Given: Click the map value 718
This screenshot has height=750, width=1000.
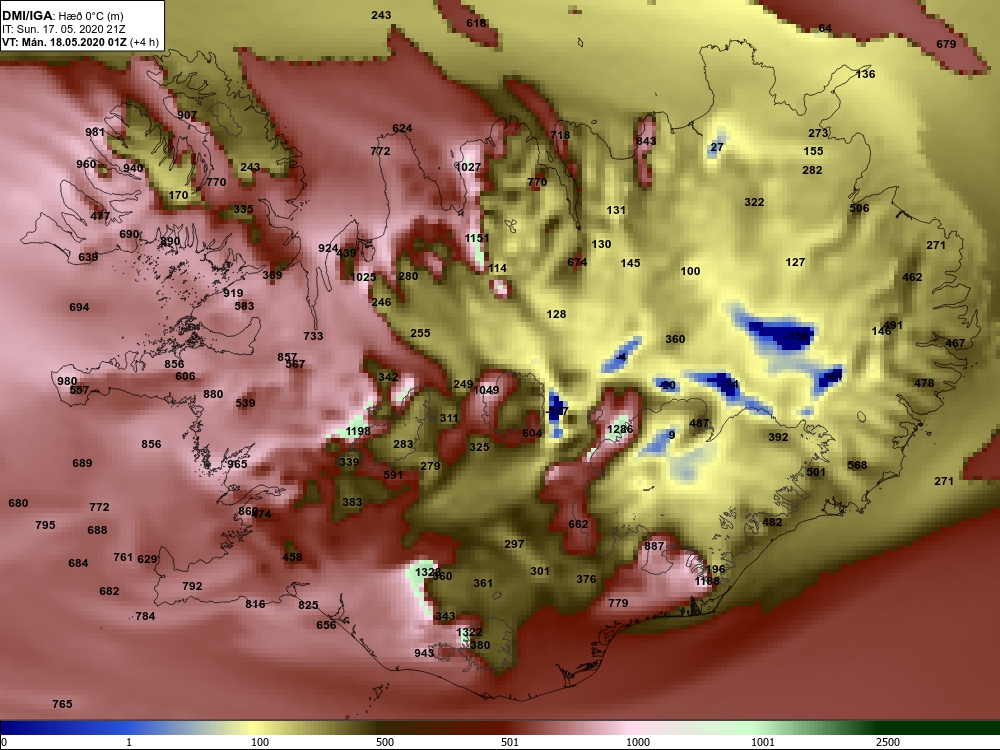Looking at the screenshot, I should [560, 135].
